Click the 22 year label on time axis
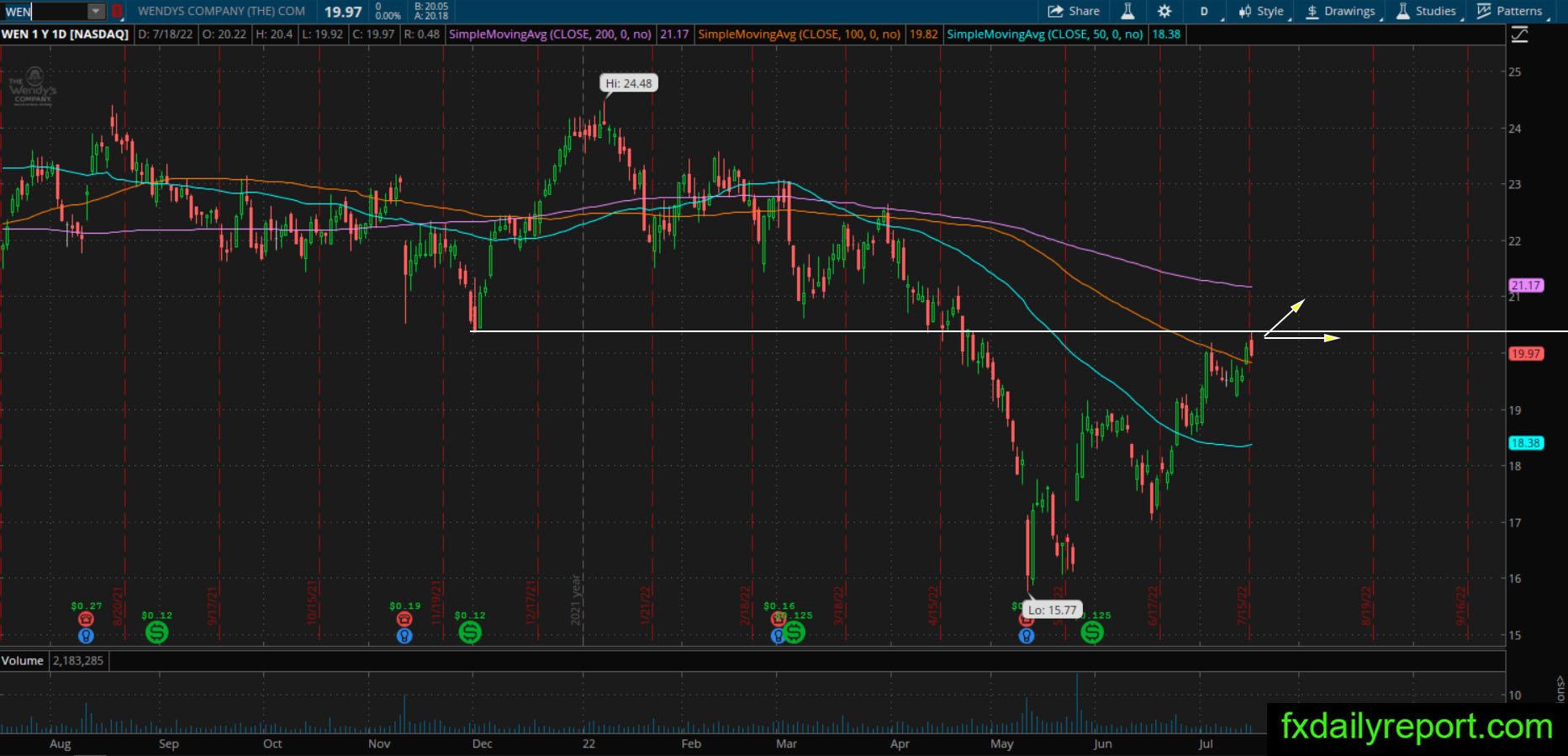This screenshot has width=1568, height=756. pos(589,743)
